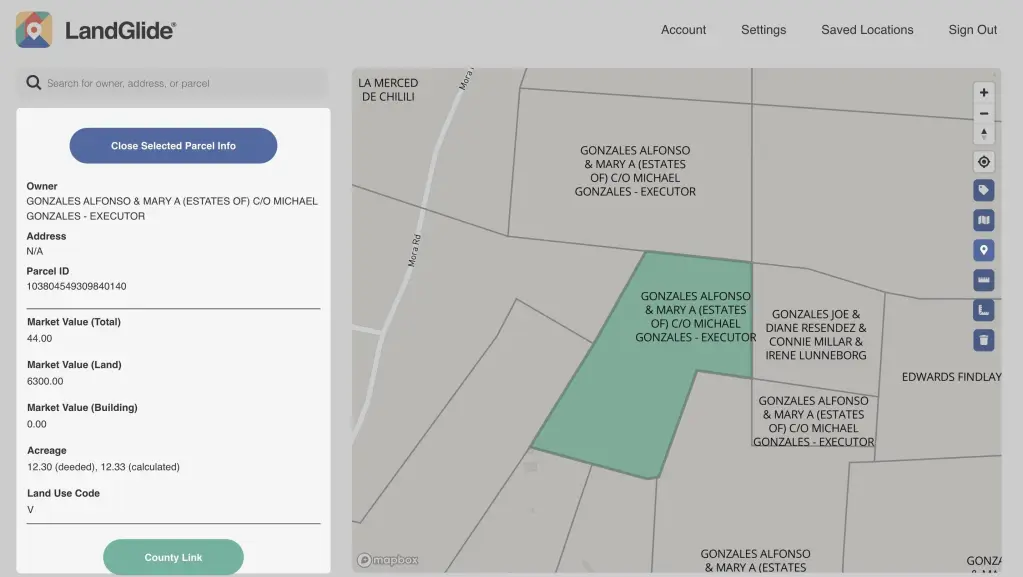Click the tag label icon
1023x577 pixels.
click(984, 190)
